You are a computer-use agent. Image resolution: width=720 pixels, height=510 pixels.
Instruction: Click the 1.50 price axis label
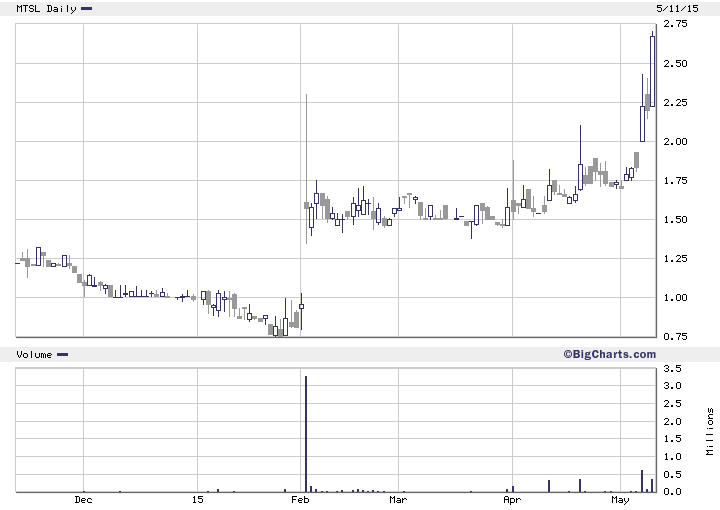point(675,219)
